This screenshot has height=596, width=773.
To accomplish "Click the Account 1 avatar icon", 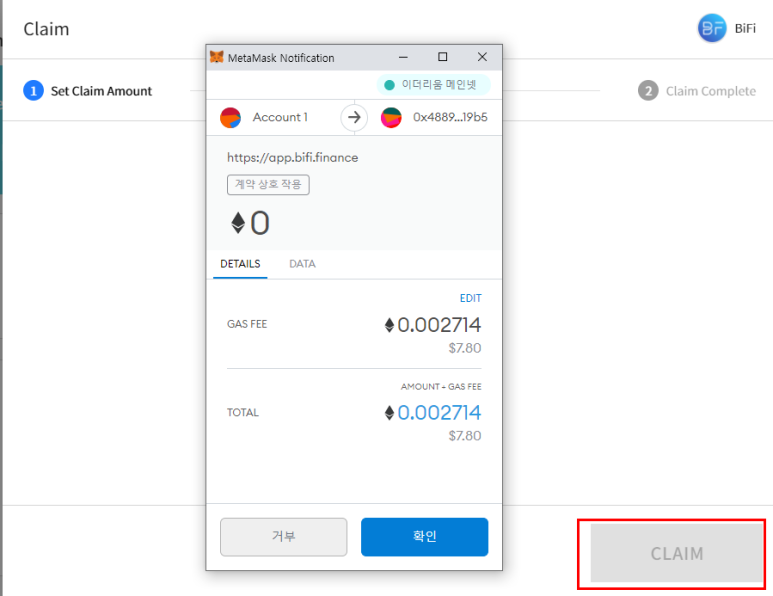I will [230, 117].
